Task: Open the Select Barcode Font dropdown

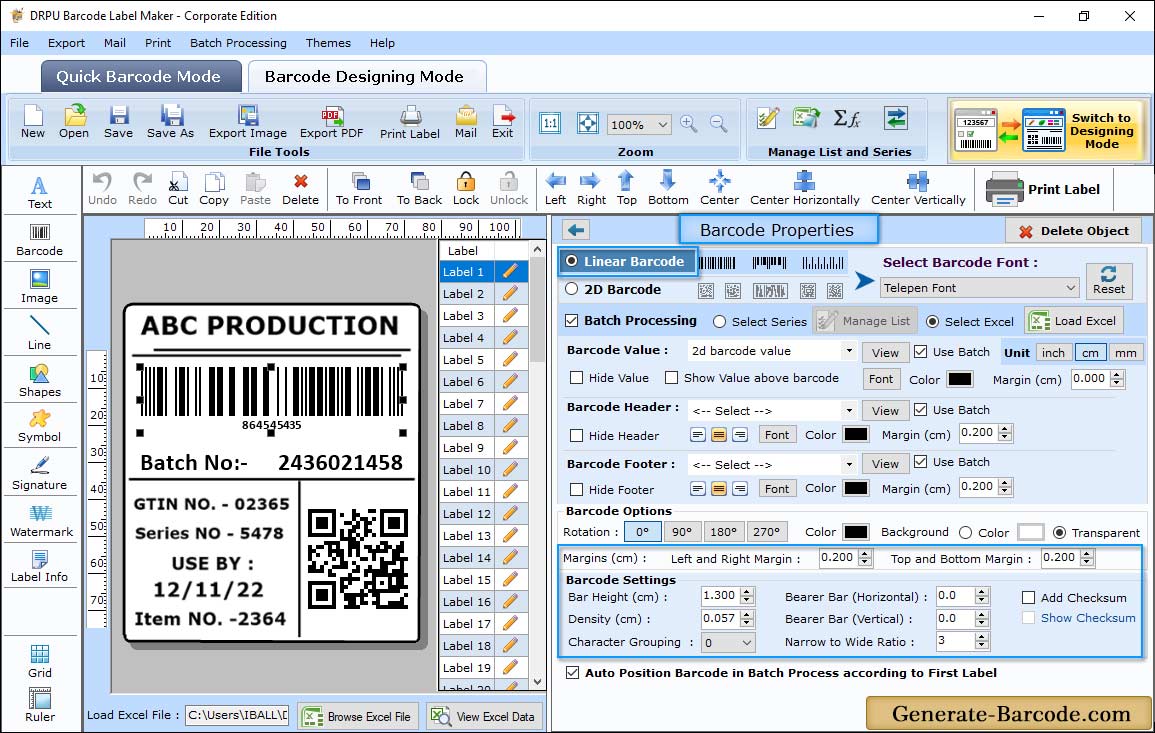Action: 979,288
